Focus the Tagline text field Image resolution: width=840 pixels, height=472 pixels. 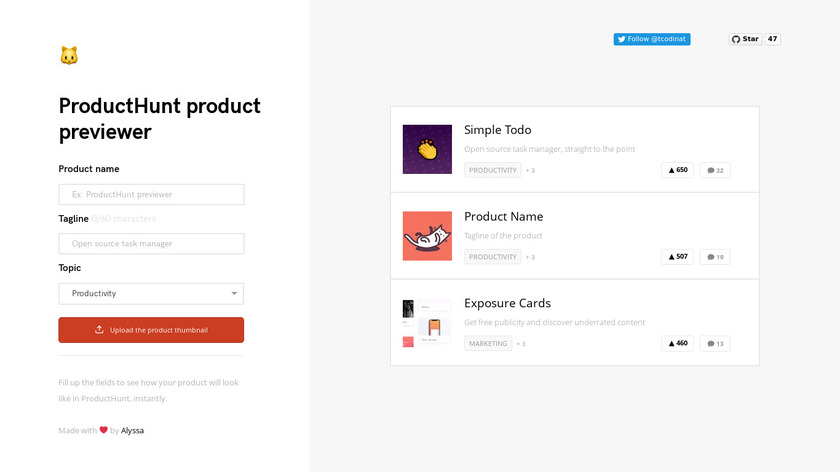click(151, 243)
